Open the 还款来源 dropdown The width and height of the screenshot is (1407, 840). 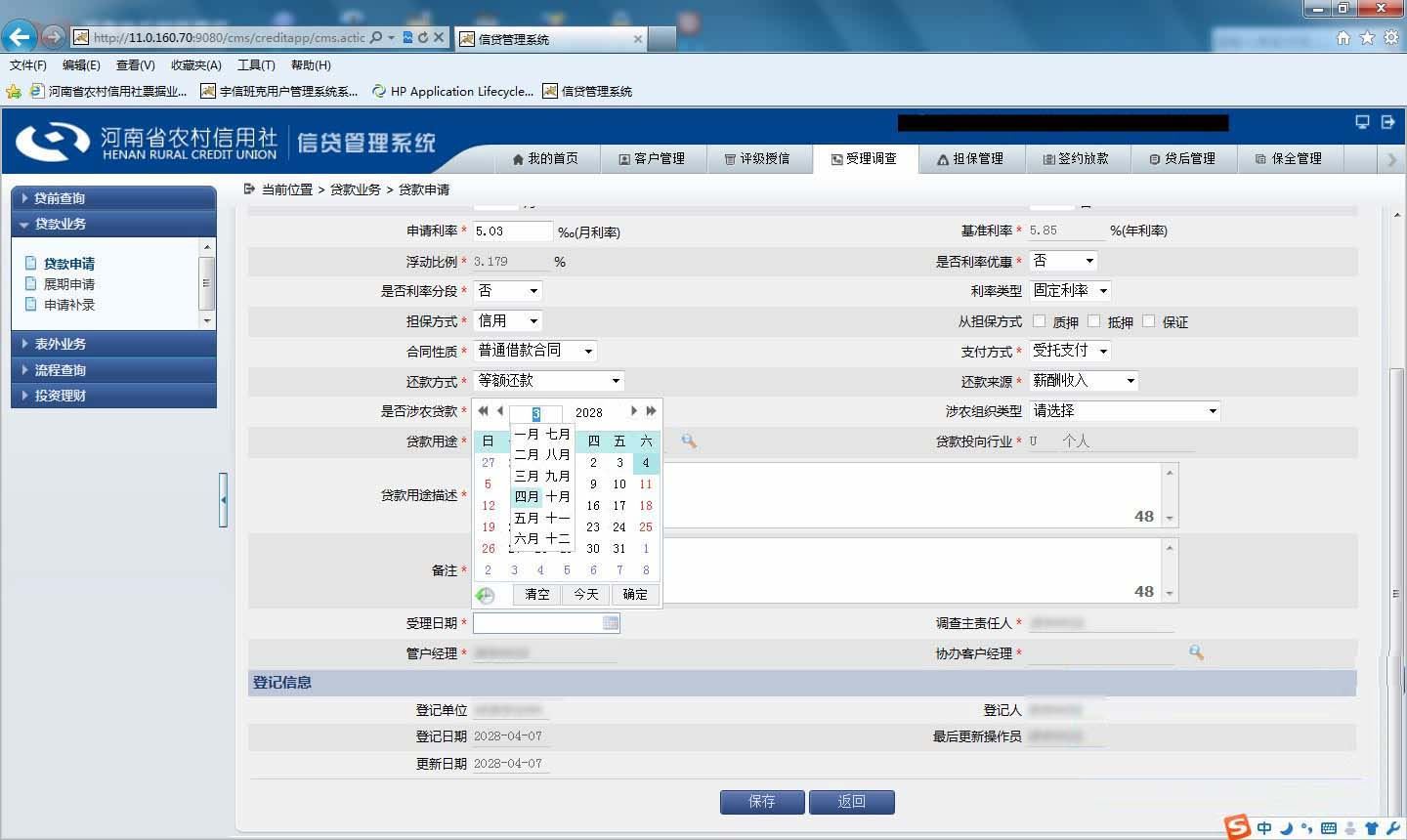[x=1085, y=381]
